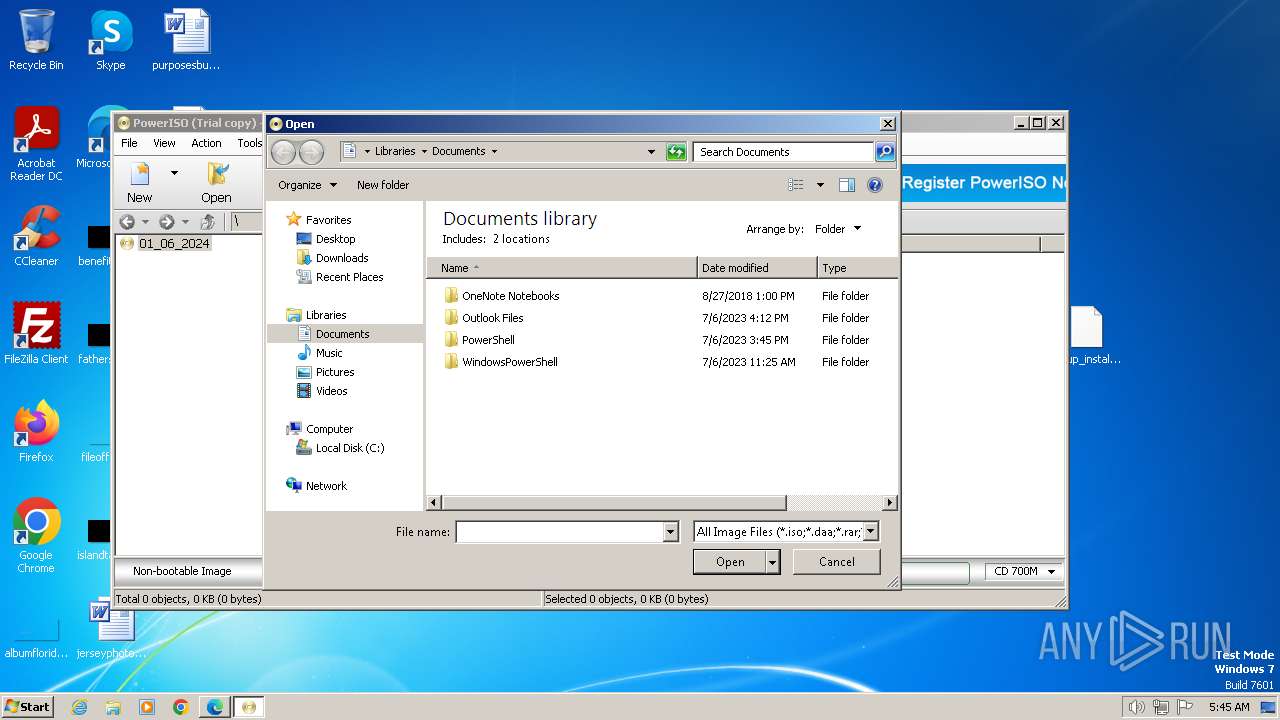Screen dimensions: 1280x720
Task: Click the Open toolbar icon in PowerISO
Action: 216,182
